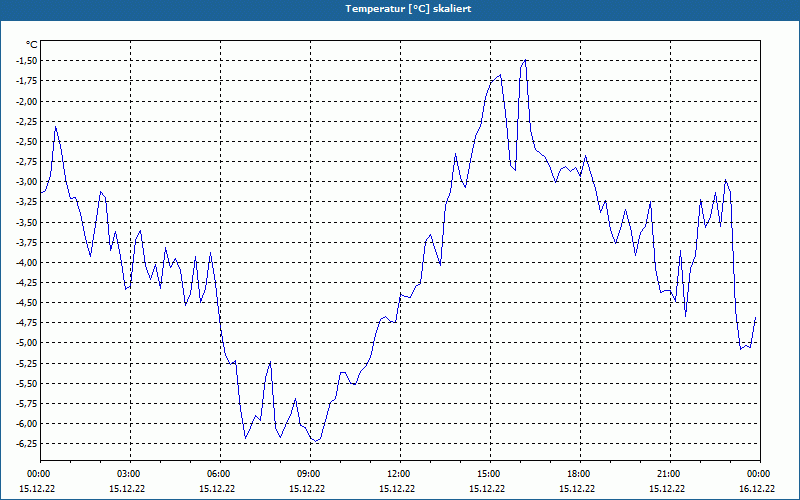Select the '-3,25' y-axis tick label
Image resolution: width=800 pixels, height=500 pixels.
click(28, 202)
